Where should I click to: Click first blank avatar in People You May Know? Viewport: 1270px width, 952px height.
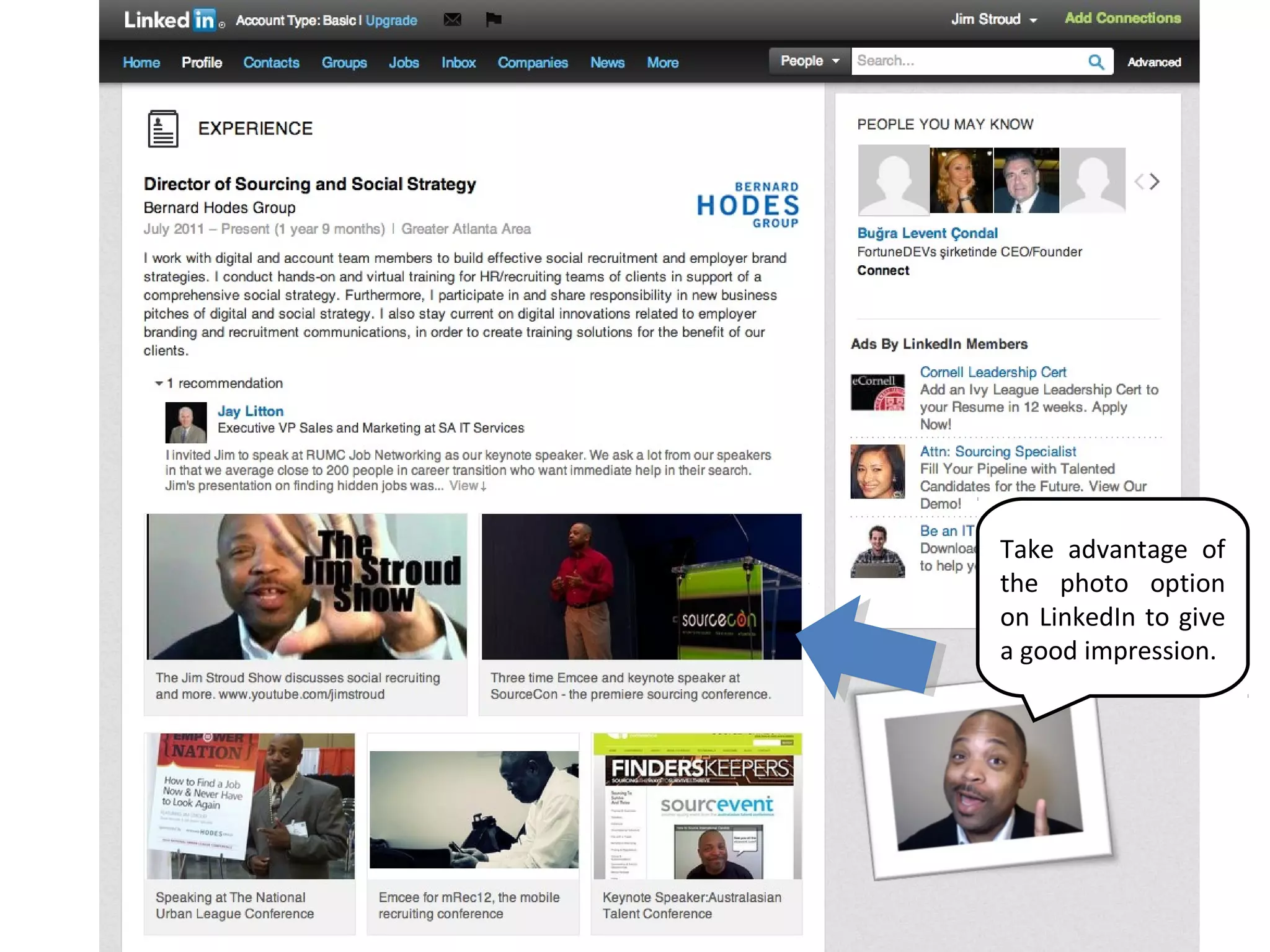pos(894,180)
